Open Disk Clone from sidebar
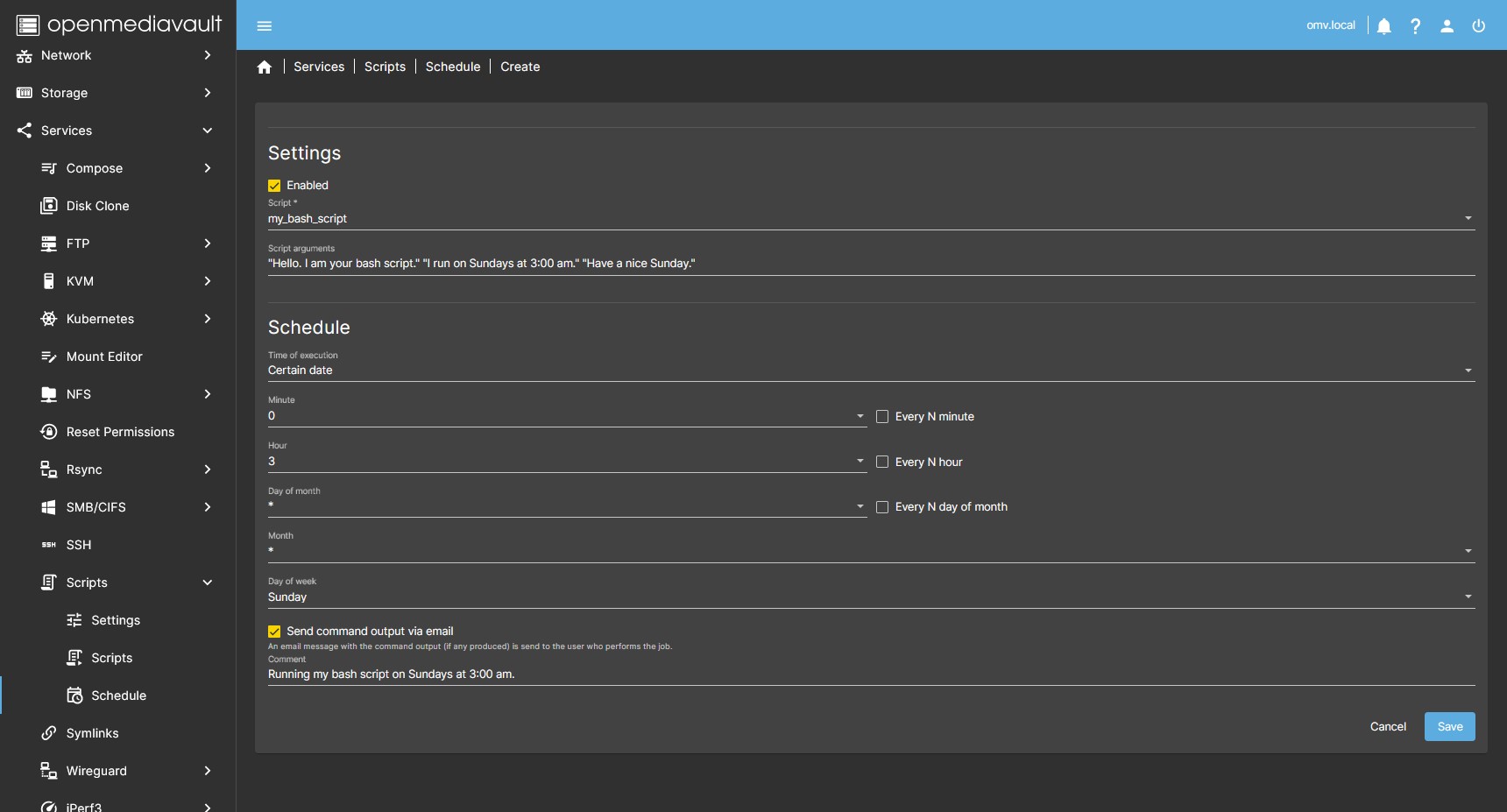This screenshot has width=1507, height=812. click(x=97, y=206)
